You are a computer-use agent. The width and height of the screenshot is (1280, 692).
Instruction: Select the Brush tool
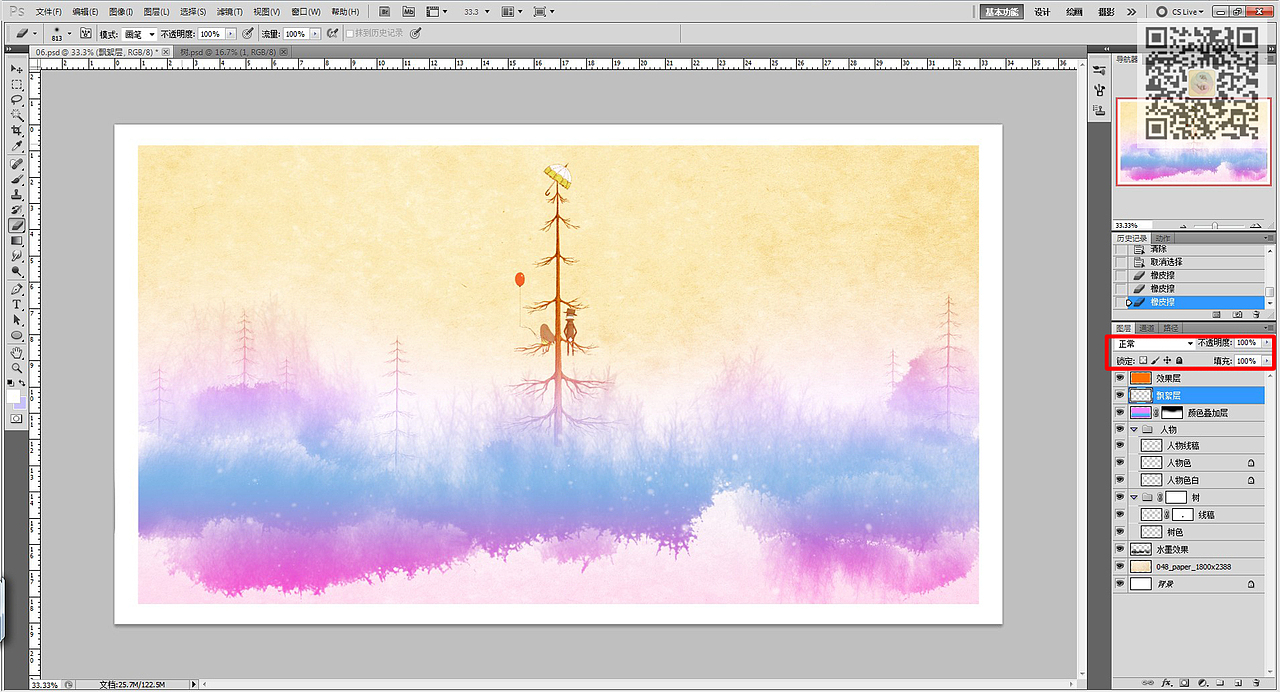[x=17, y=179]
